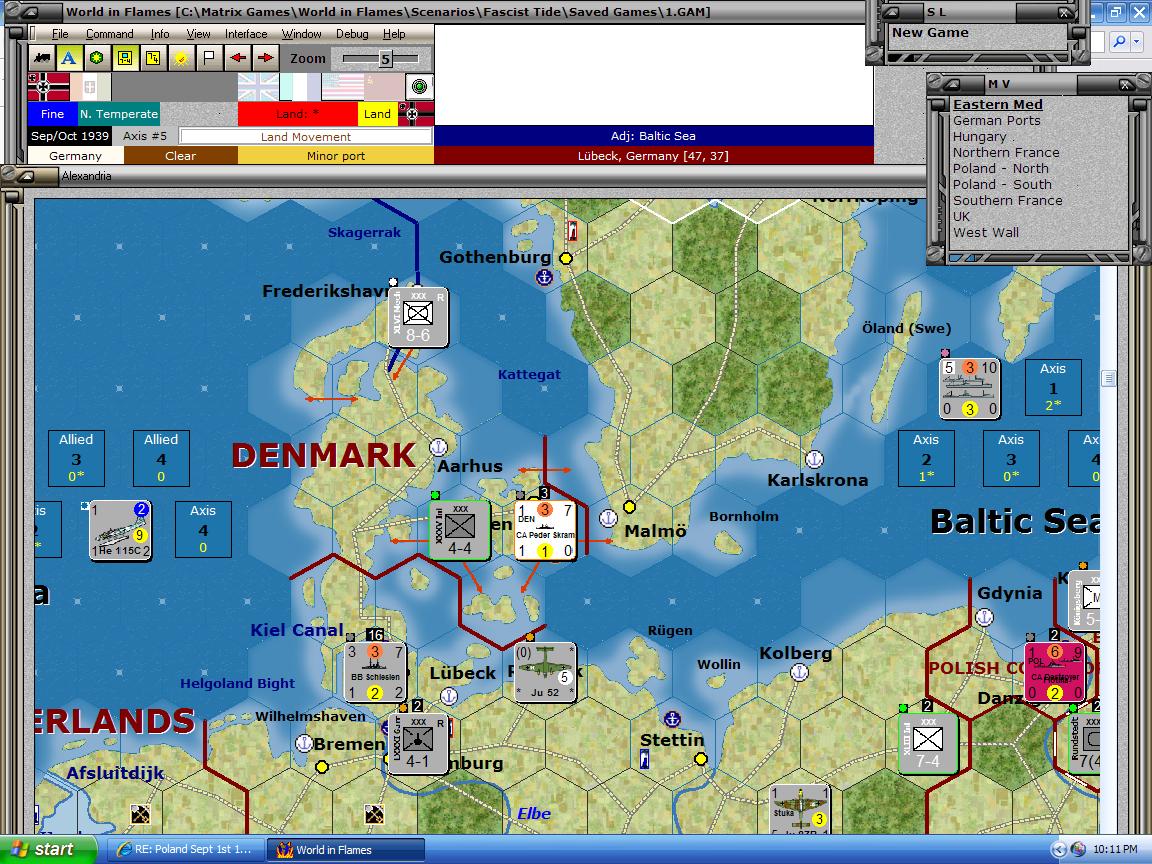Select German Ports in M V list

click(996, 120)
